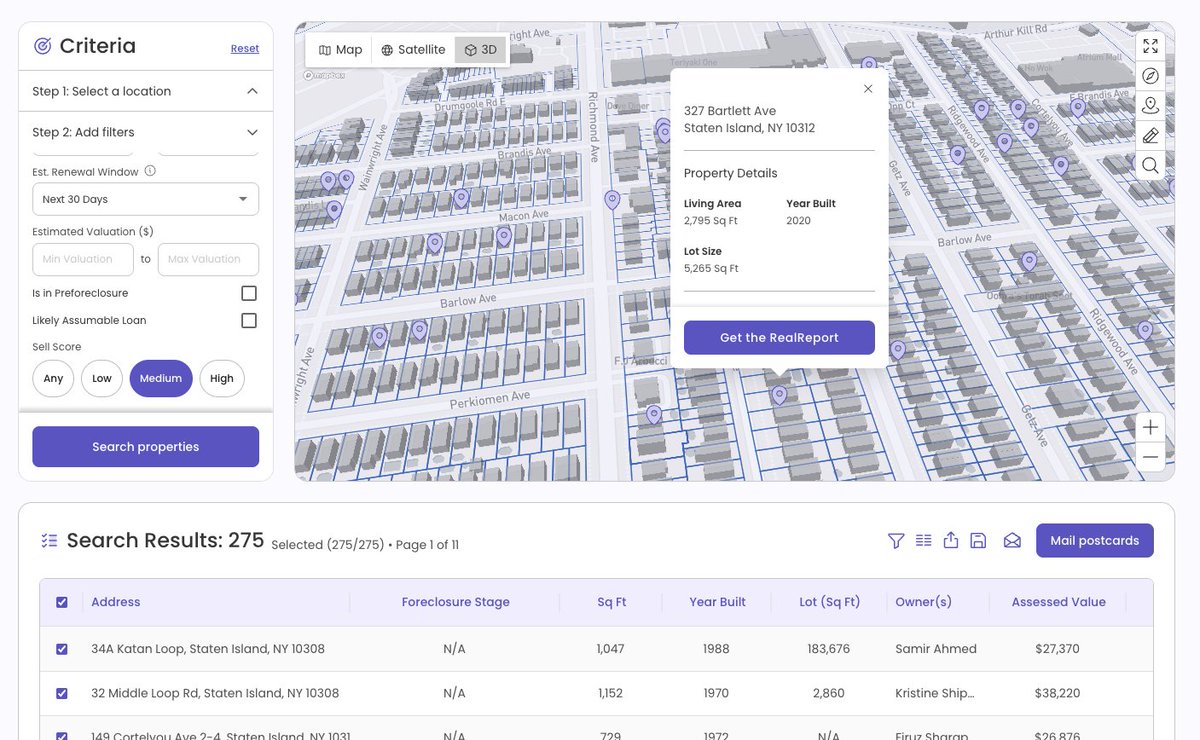Viewport: 1200px width, 740px height.
Task: Check Likely Assumable Loan box
Action: click(249, 320)
